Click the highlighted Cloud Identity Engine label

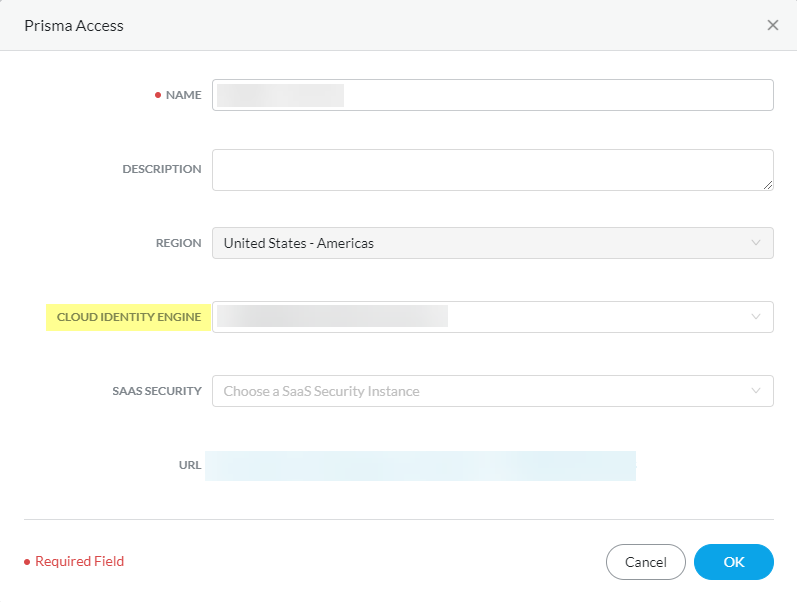(x=129, y=317)
